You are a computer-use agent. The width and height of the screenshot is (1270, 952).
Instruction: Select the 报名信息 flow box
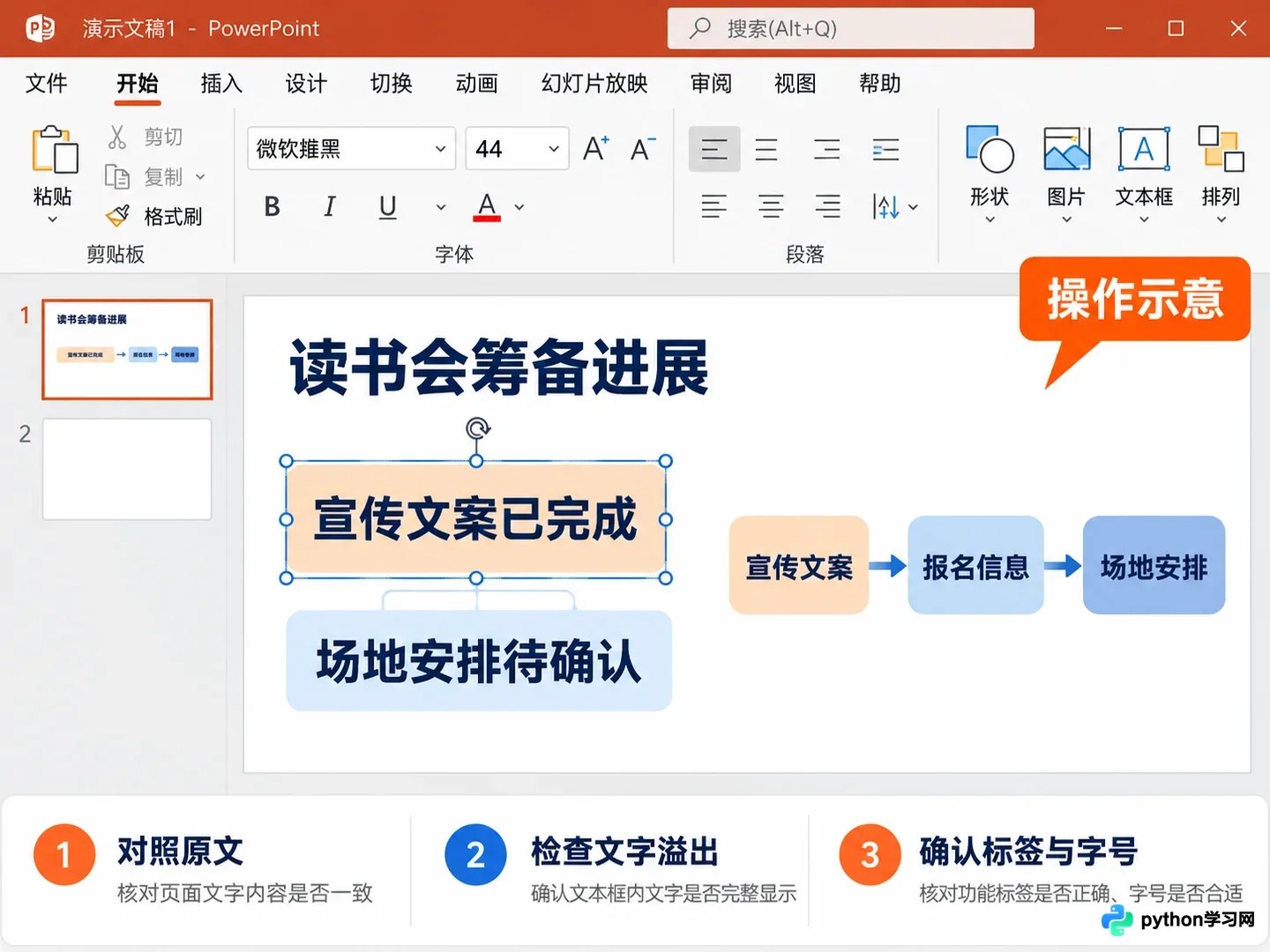(975, 566)
